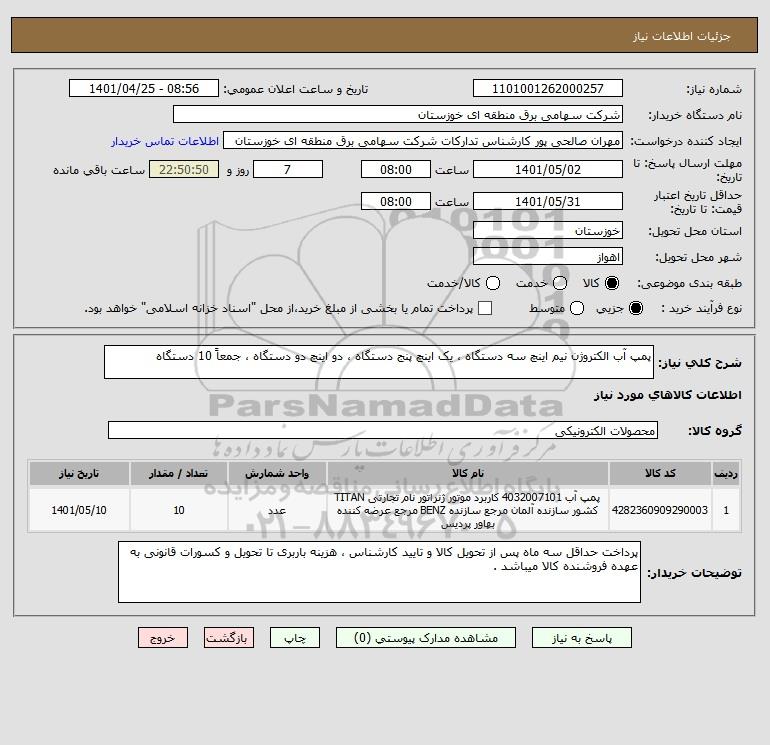Select the کالا/خدمت radio option
Image resolution: width=770 pixels, height=745 pixels.
click(493, 283)
